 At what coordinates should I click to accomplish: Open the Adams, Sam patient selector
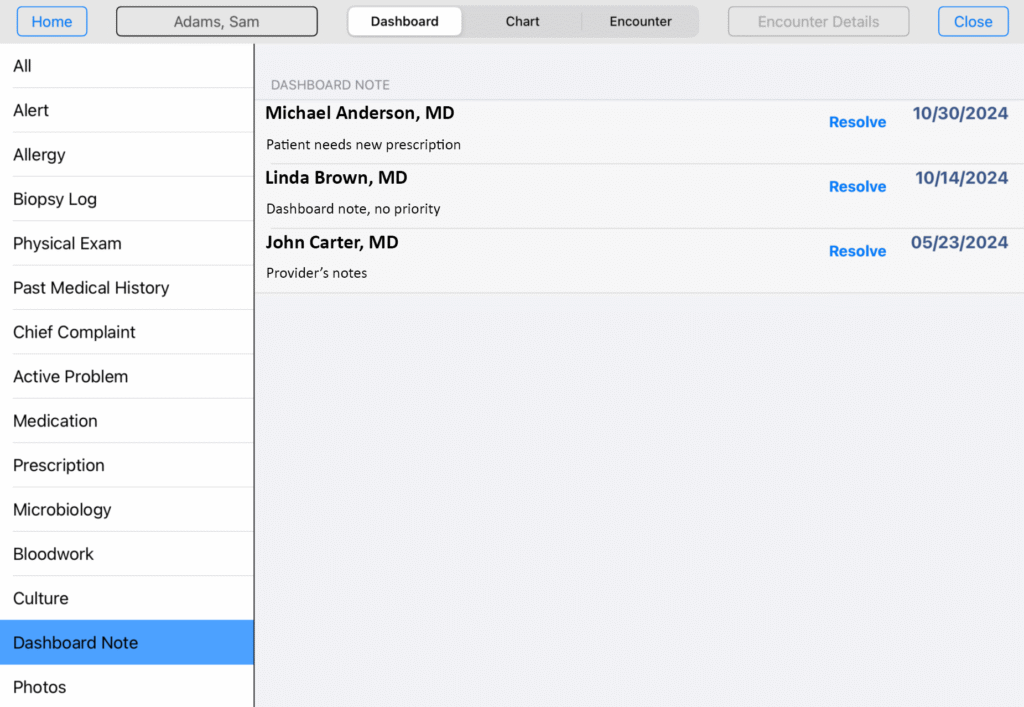point(217,21)
